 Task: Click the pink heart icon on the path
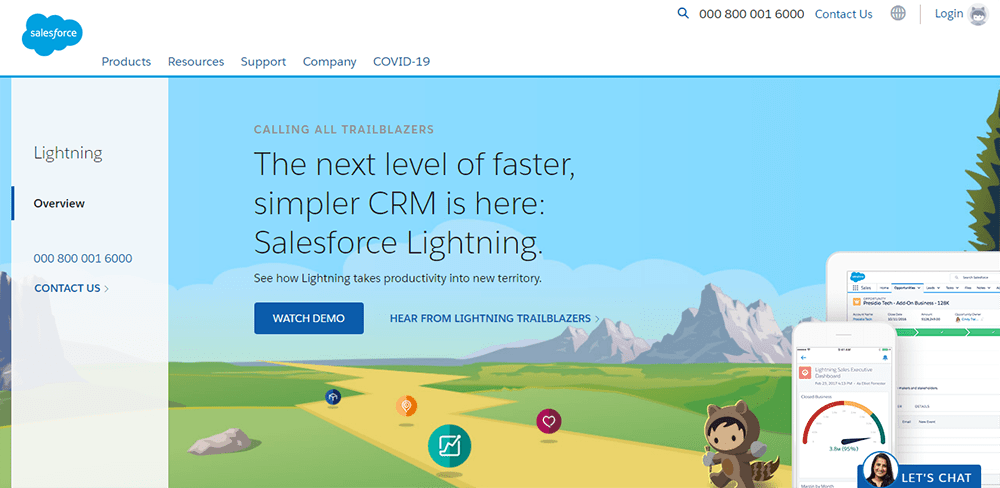pos(548,421)
